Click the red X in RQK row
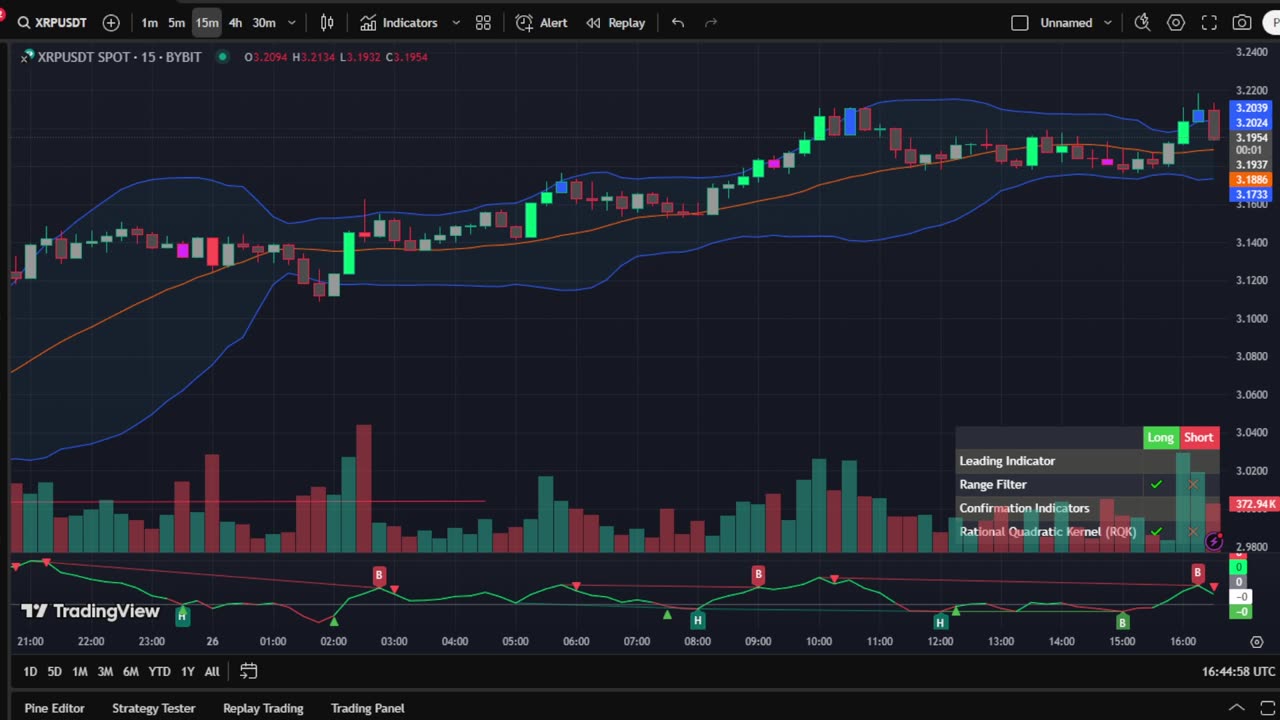This screenshot has width=1280, height=720. click(1192, 531)
